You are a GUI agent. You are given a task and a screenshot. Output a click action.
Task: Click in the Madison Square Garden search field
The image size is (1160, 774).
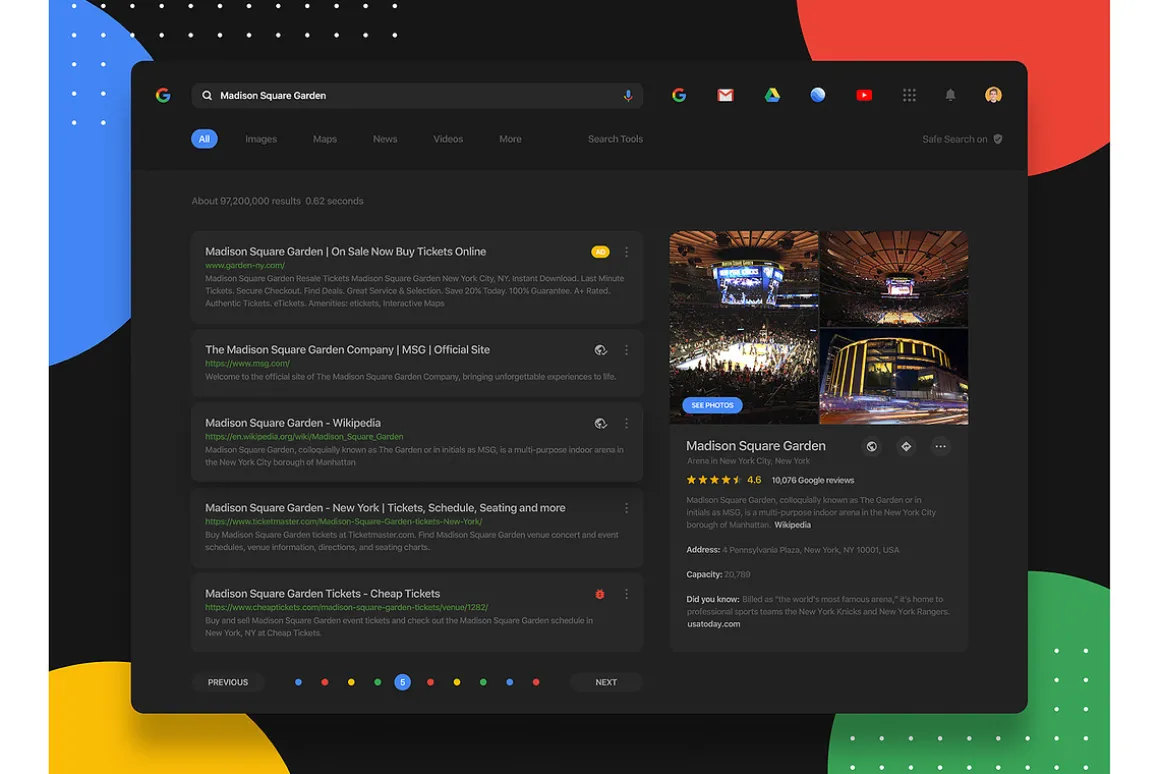pos(417,95)
